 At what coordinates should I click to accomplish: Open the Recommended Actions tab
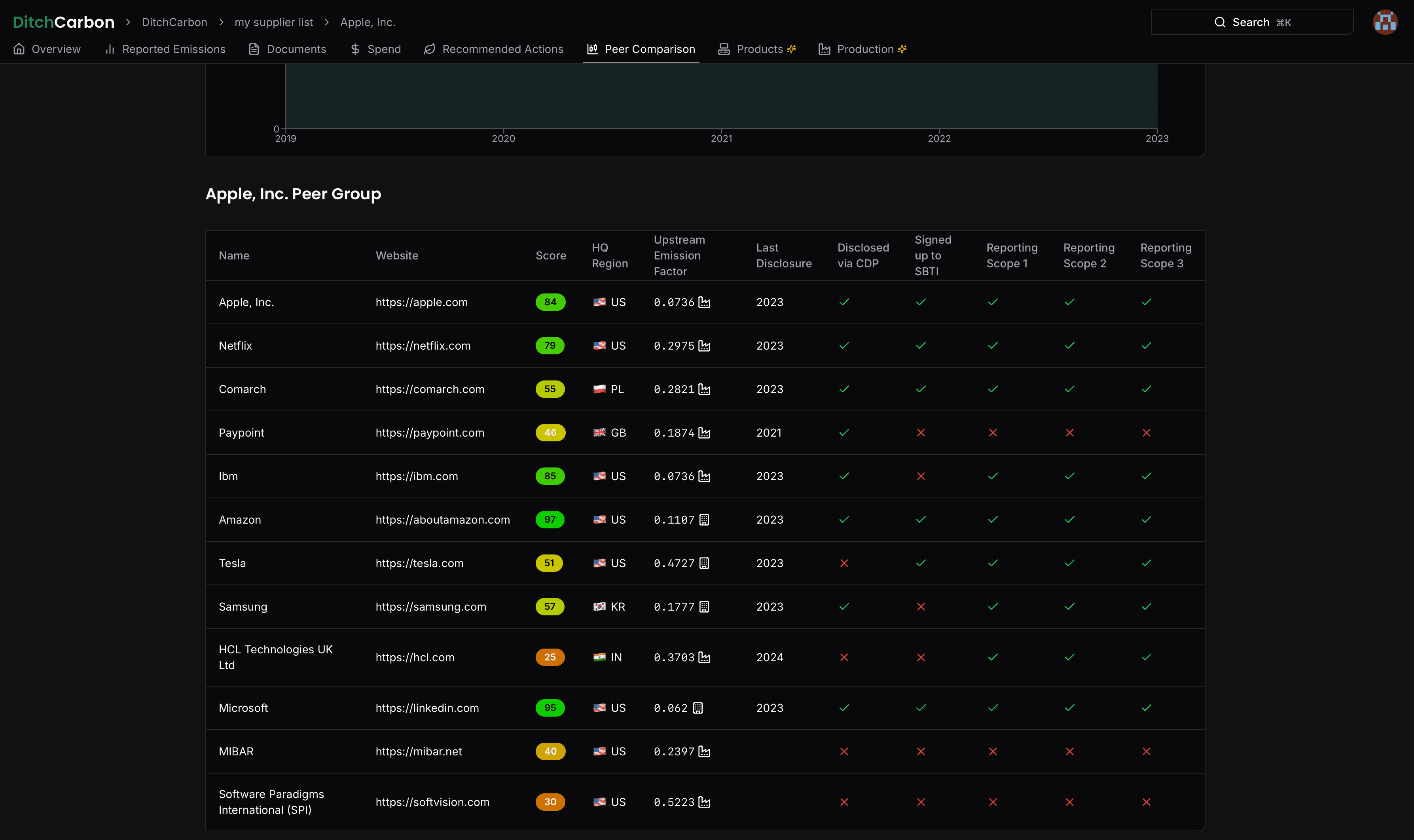pos(493,49)
